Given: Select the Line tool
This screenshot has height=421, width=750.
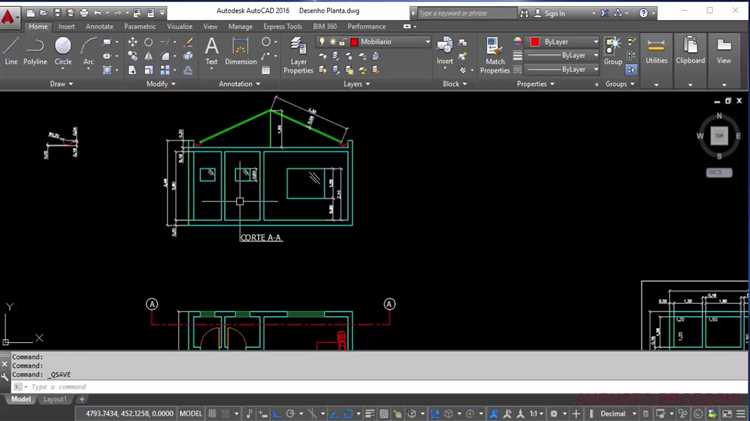Looking at the screenshot, I should (x=11, y=51).
